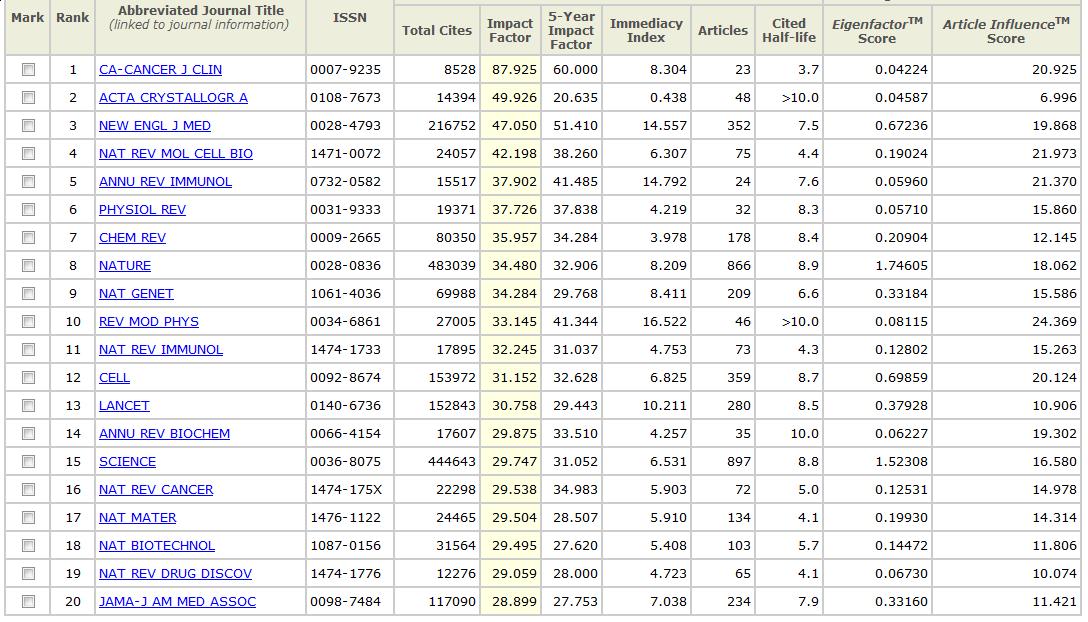Open the CA-CANCER J CLIN journal link
This screenshot has width=1088, height=622.
click(160, 69)
